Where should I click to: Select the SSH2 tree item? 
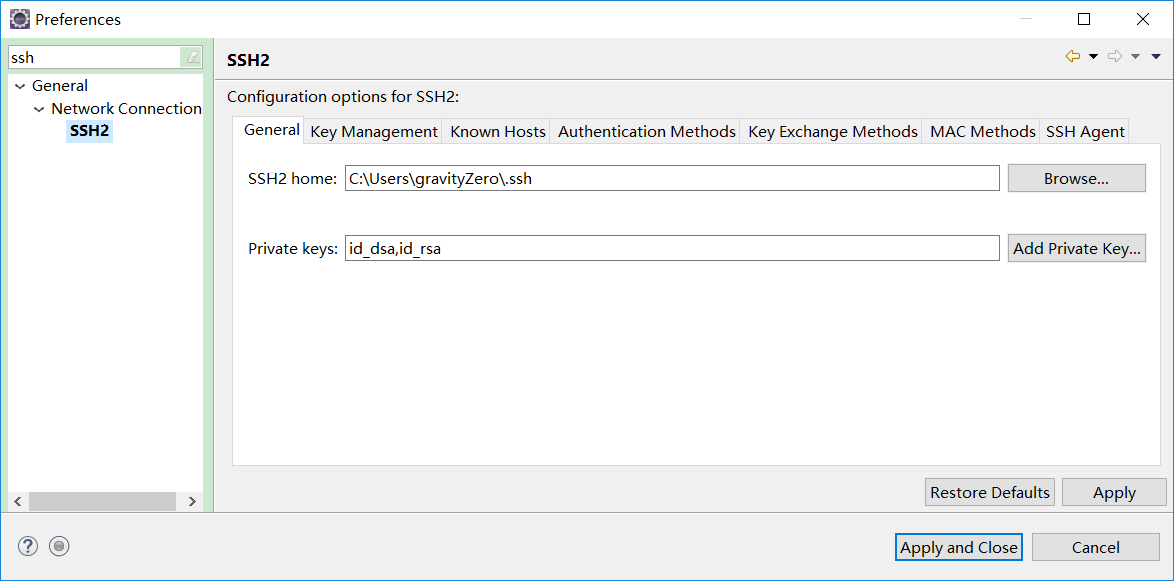pos(89,131)
